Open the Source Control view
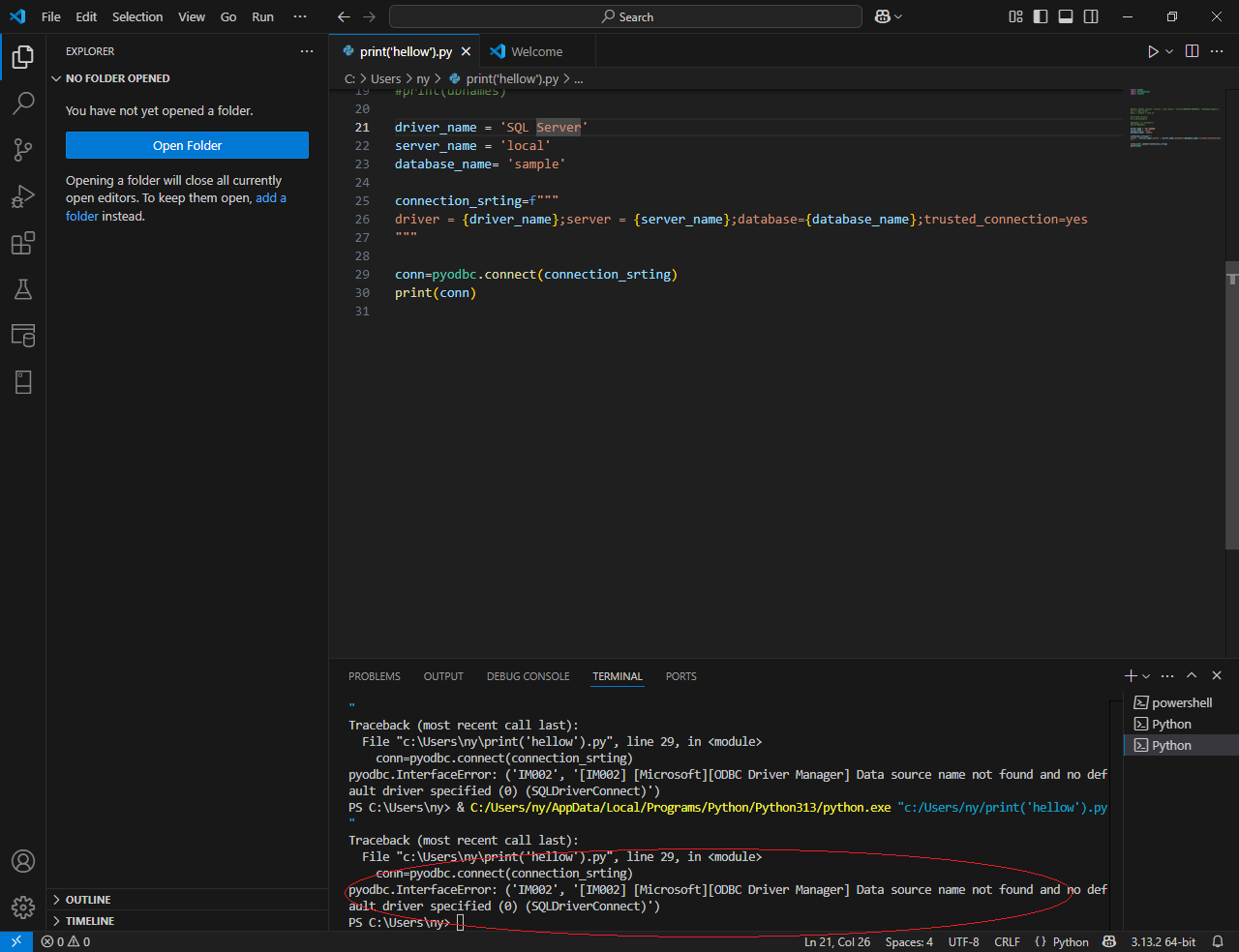The height and width of the screenshot is (952, 1239). pyautogui.click(x=23, y=150)
